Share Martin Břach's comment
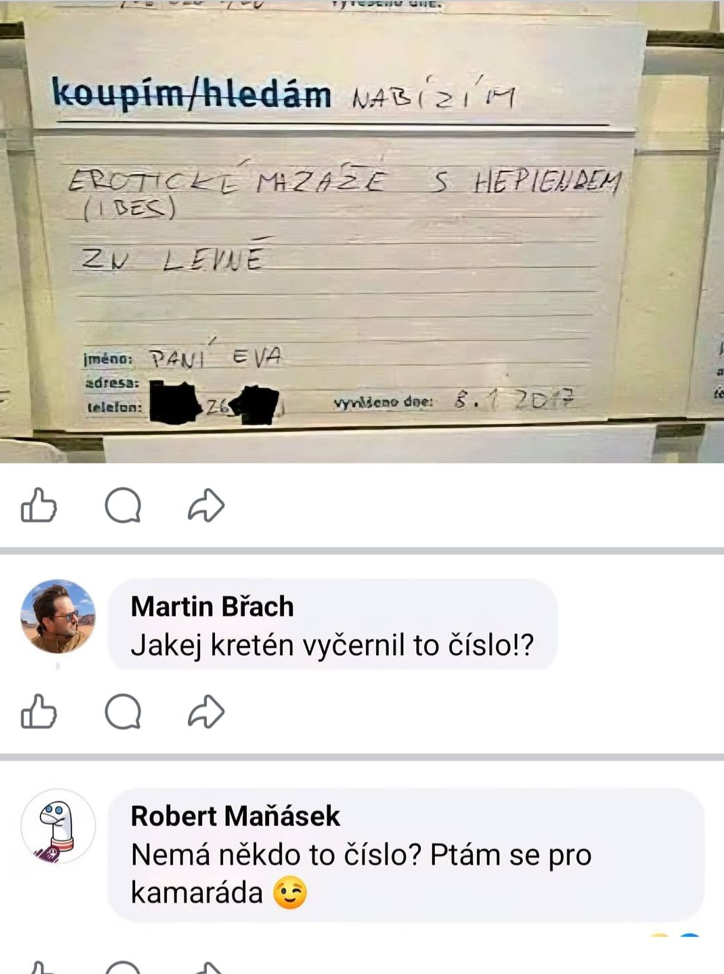724x974 pixels. (206, 711)
